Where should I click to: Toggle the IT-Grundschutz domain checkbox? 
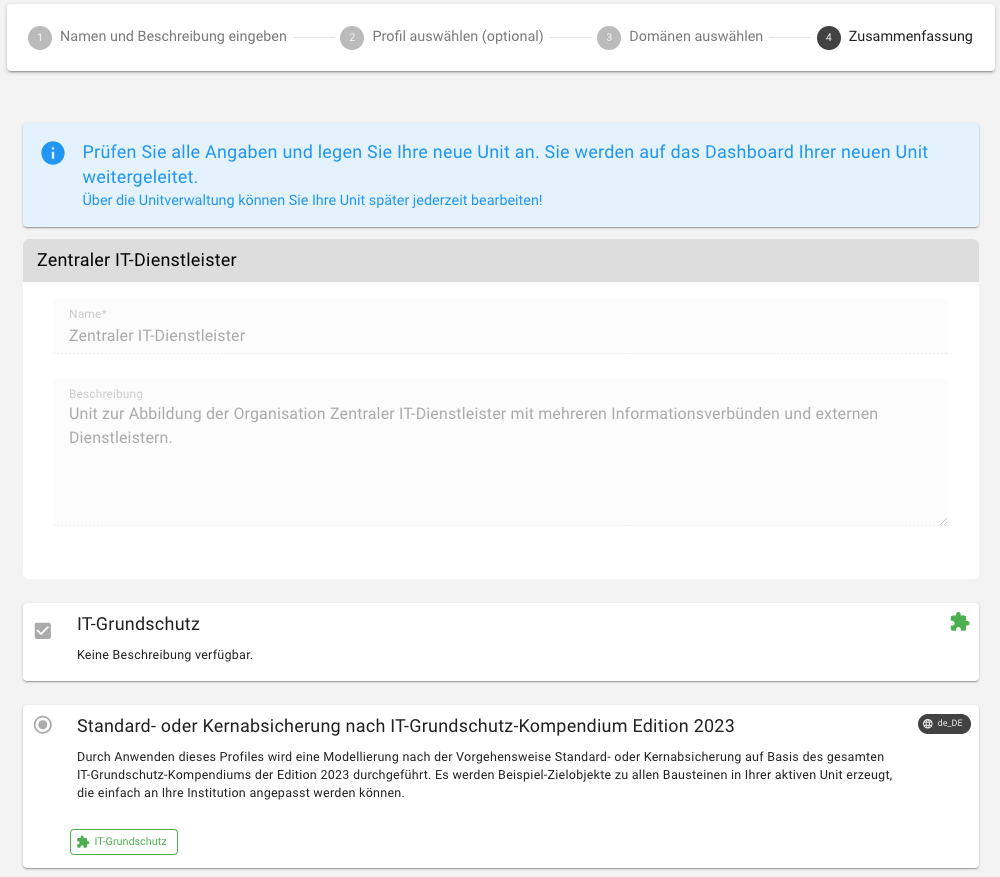(x=43, y=631)
